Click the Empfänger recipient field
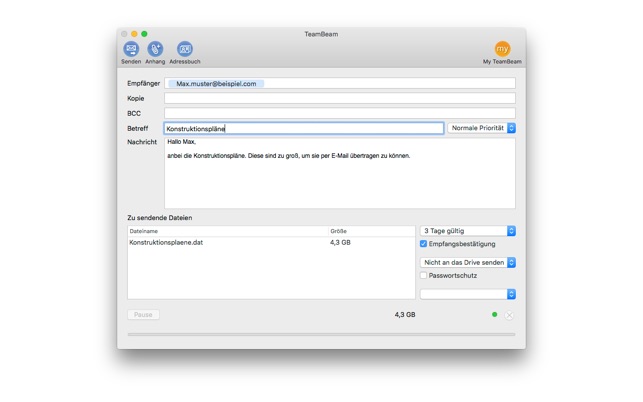This screenshot has height=402, width=643. point(340,83)
